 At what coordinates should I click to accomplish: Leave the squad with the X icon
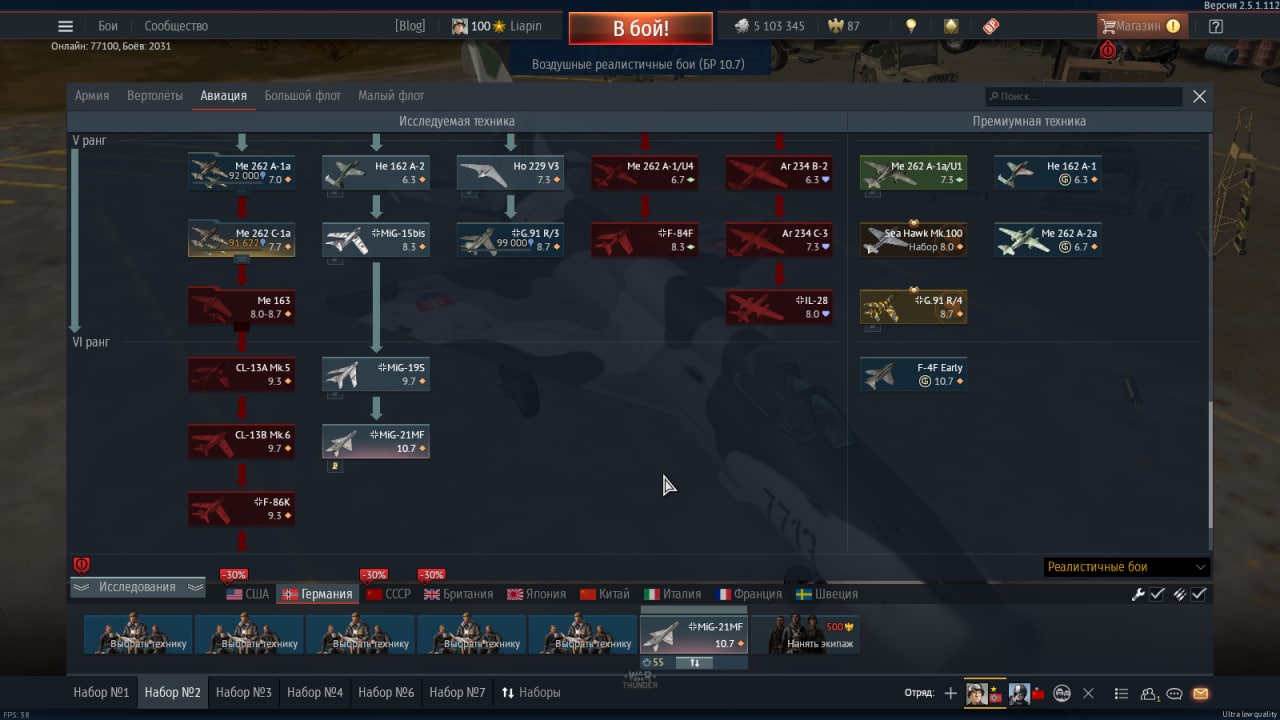pos(1089,693)
